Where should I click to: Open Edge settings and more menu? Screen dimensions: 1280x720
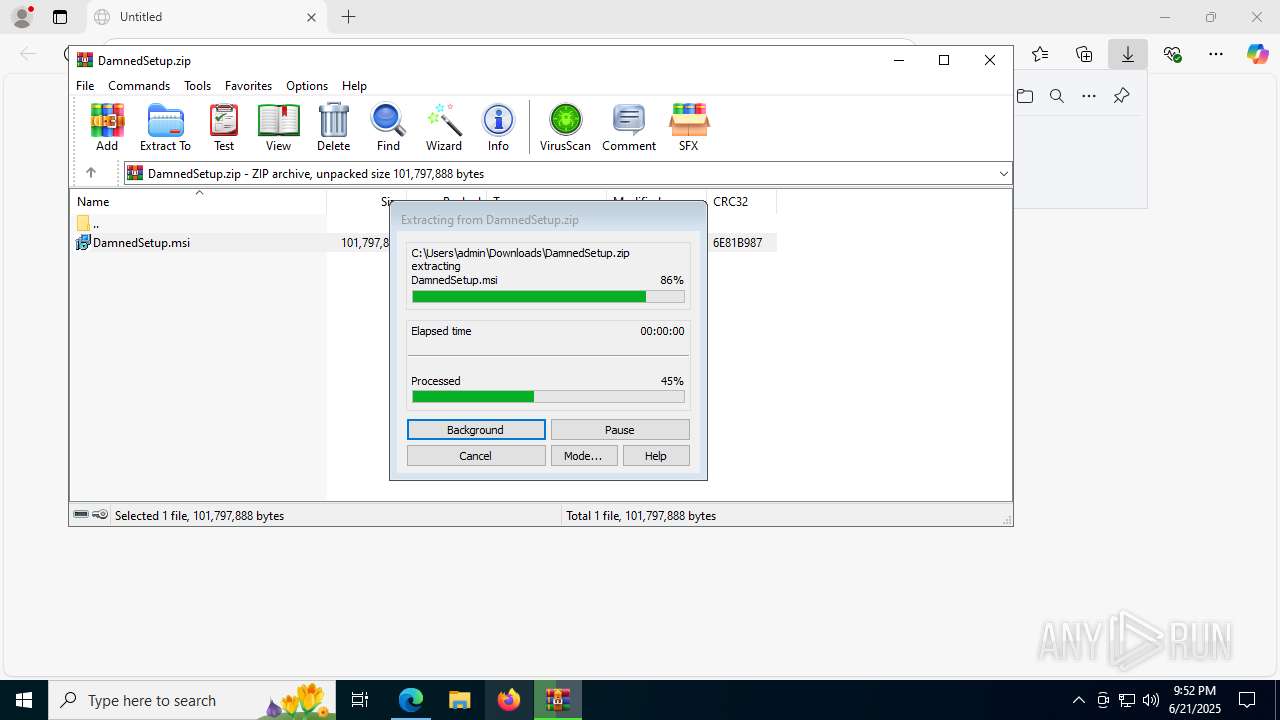1216,54
